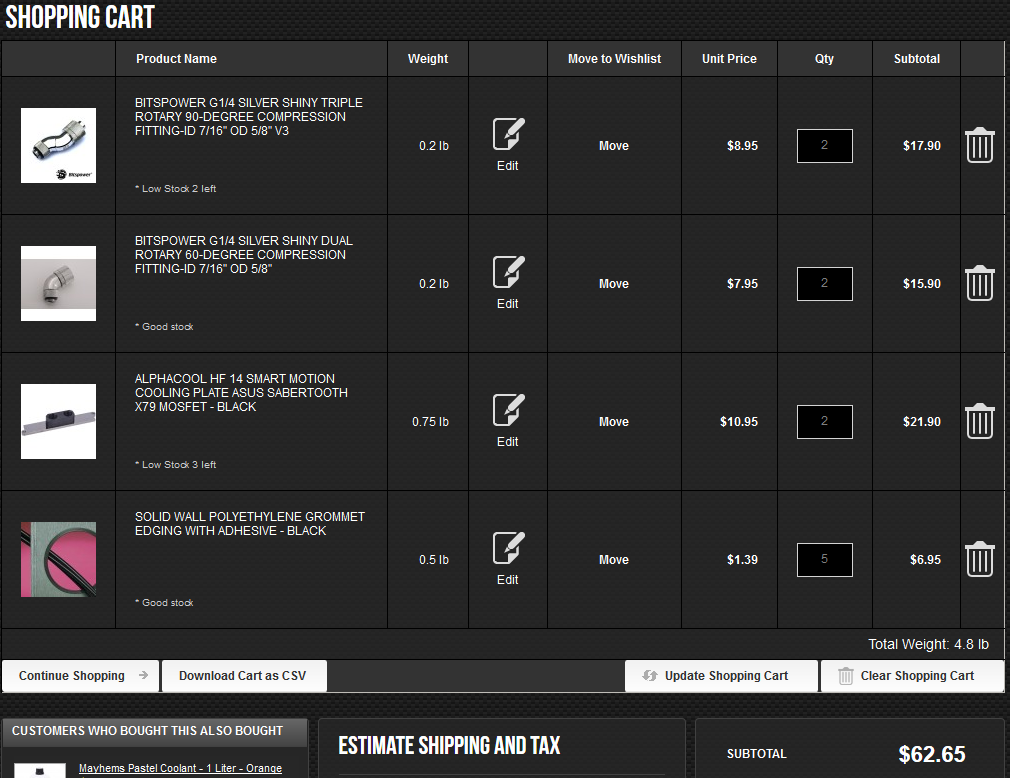This screenshot has height=778, width=1010.
Task: Clear Shopping Cart
Action: (x=913, y=676)
